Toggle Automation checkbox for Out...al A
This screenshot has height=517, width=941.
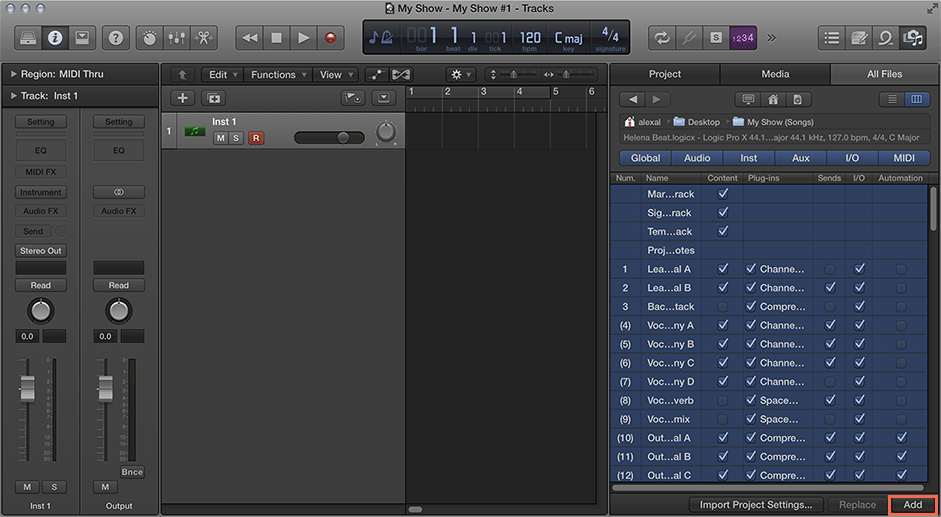(901, 438)
